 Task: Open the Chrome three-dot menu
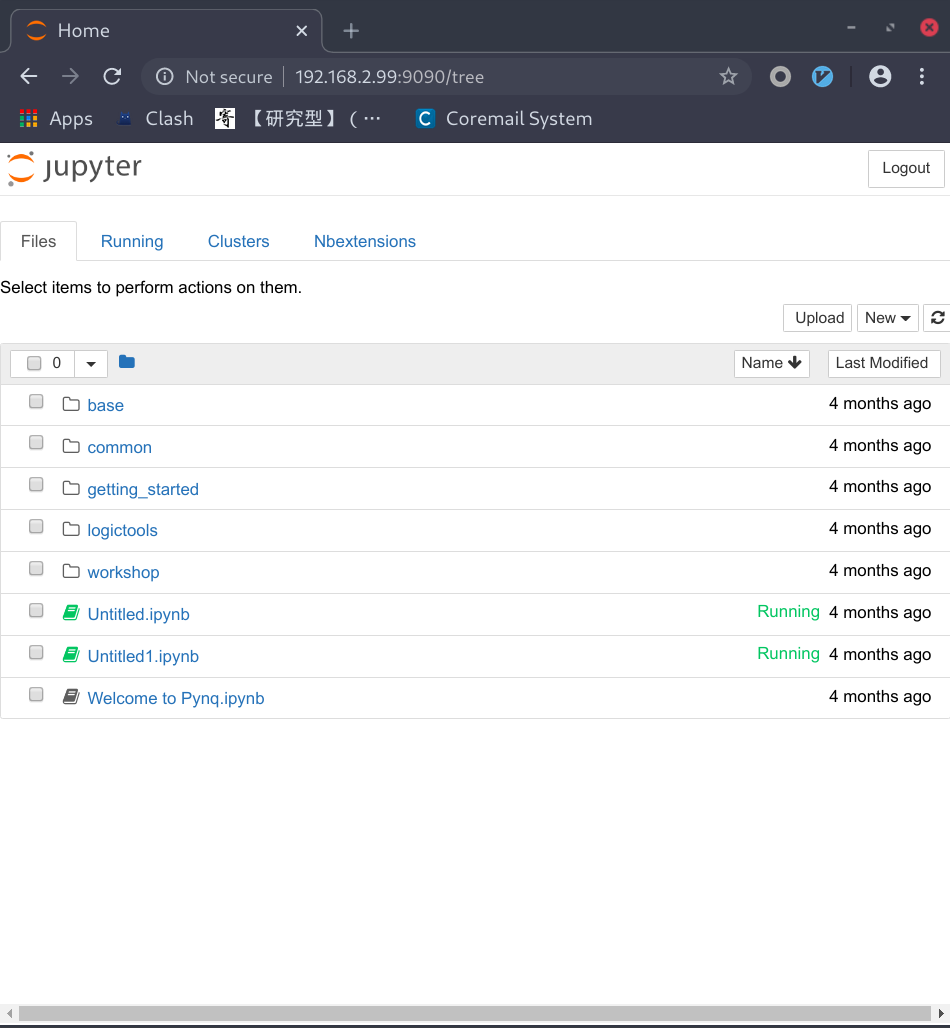pos(922,77)
